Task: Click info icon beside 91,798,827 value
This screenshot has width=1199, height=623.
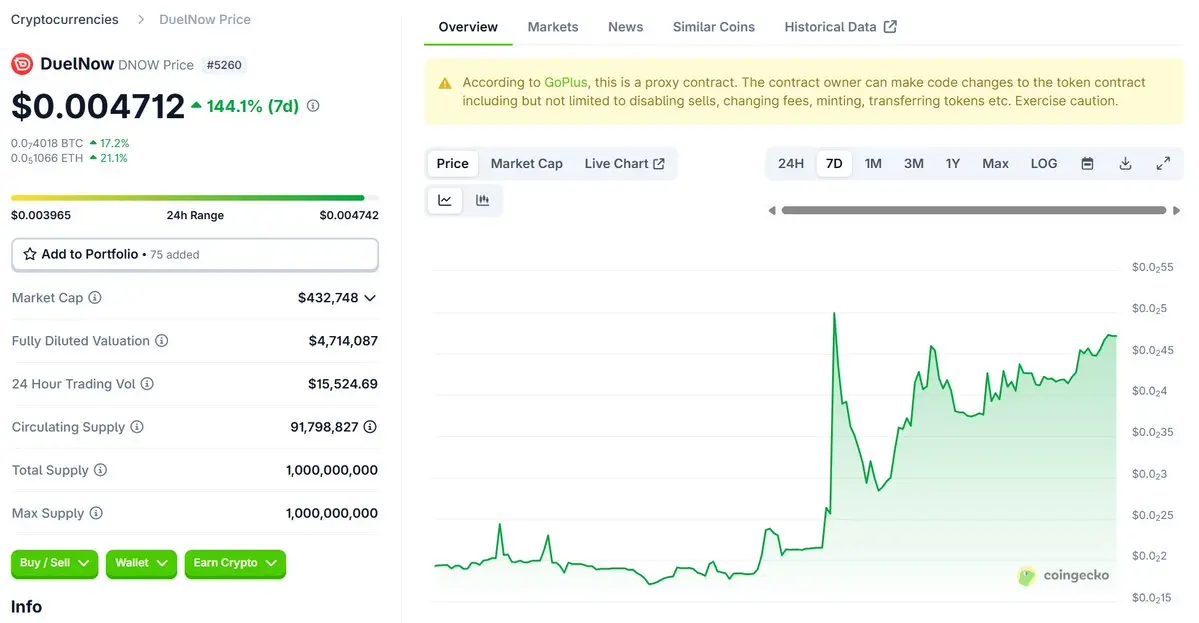Action: pos(370,427)
